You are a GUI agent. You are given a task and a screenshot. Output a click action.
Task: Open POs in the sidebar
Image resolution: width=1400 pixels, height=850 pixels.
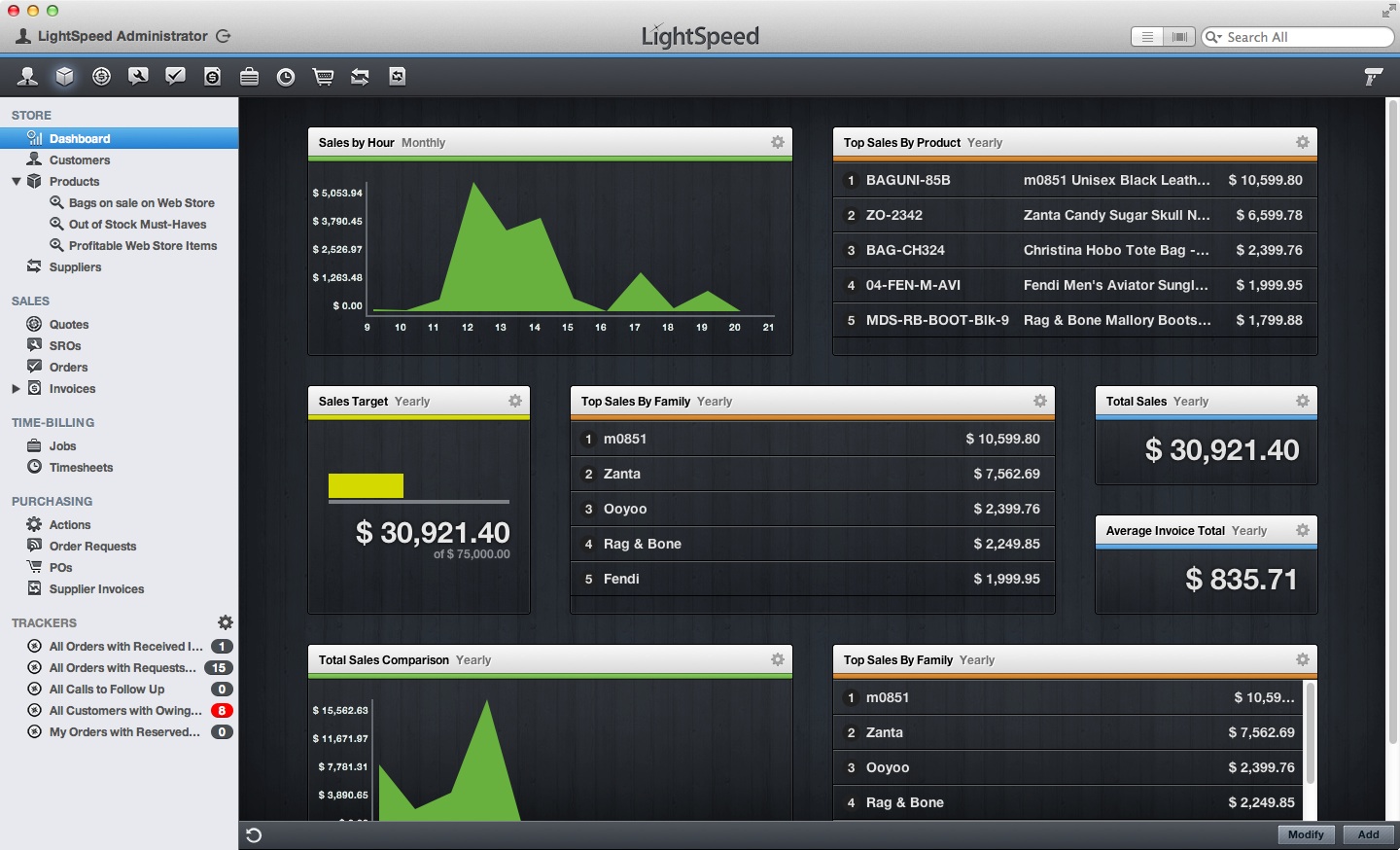(x=119, y=567)
